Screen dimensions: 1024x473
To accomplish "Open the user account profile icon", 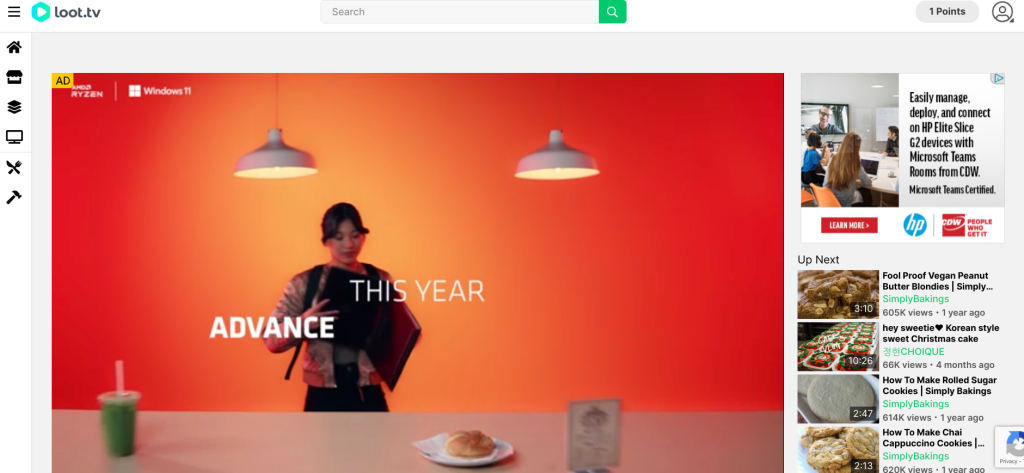I will tap(1002, 12).
